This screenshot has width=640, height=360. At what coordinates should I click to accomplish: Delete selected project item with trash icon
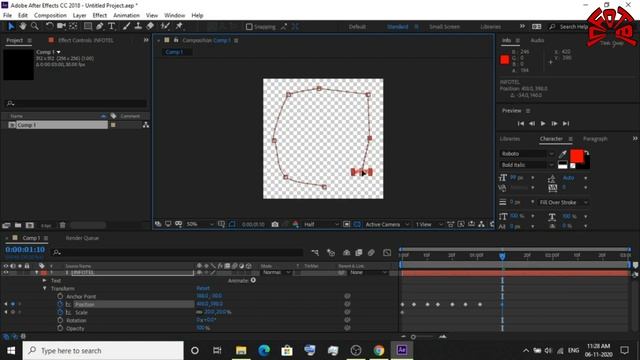62,225
